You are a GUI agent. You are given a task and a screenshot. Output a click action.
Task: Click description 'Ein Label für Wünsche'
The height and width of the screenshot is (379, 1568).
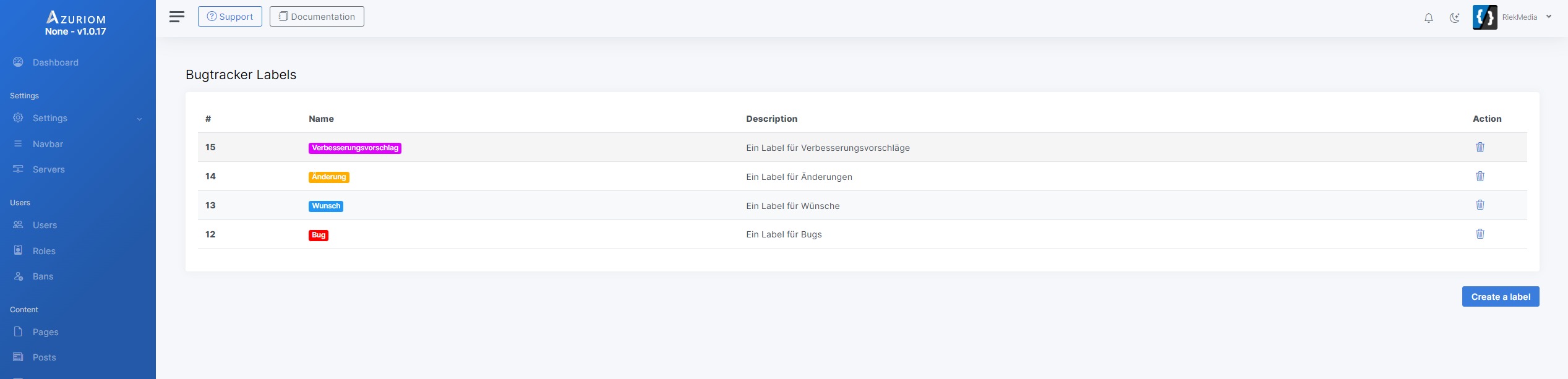tap(793, 206)
